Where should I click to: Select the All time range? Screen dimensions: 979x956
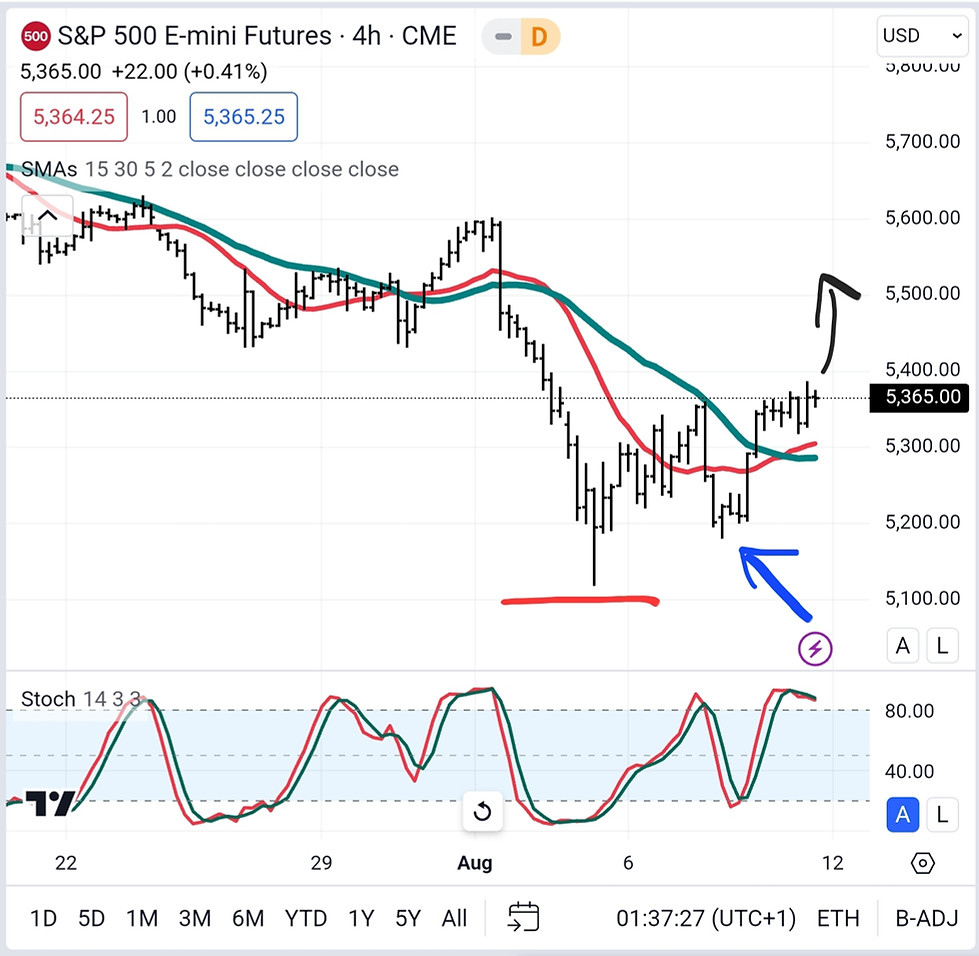(454, 919)
